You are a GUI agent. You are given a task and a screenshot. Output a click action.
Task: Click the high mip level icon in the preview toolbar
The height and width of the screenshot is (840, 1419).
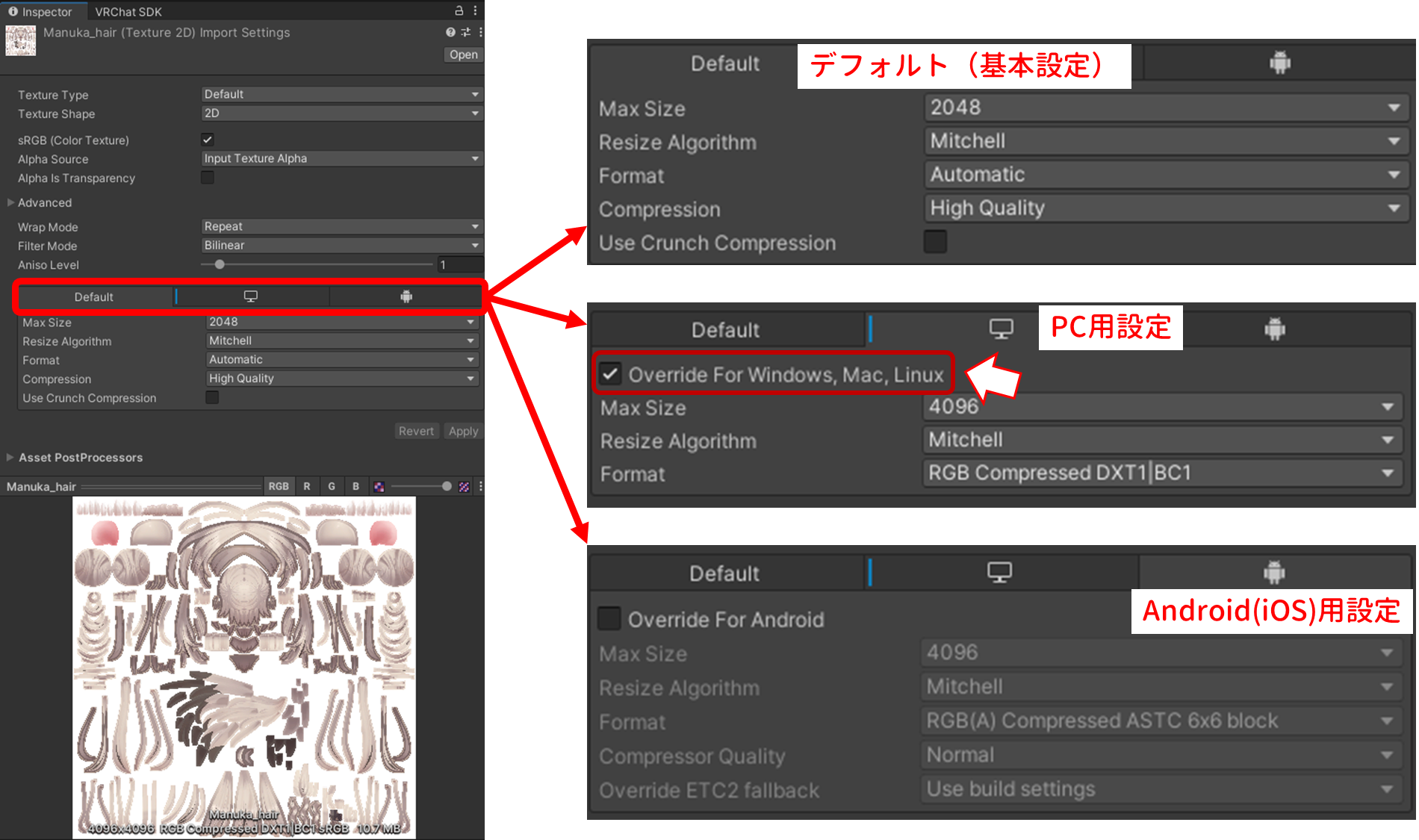464,487
